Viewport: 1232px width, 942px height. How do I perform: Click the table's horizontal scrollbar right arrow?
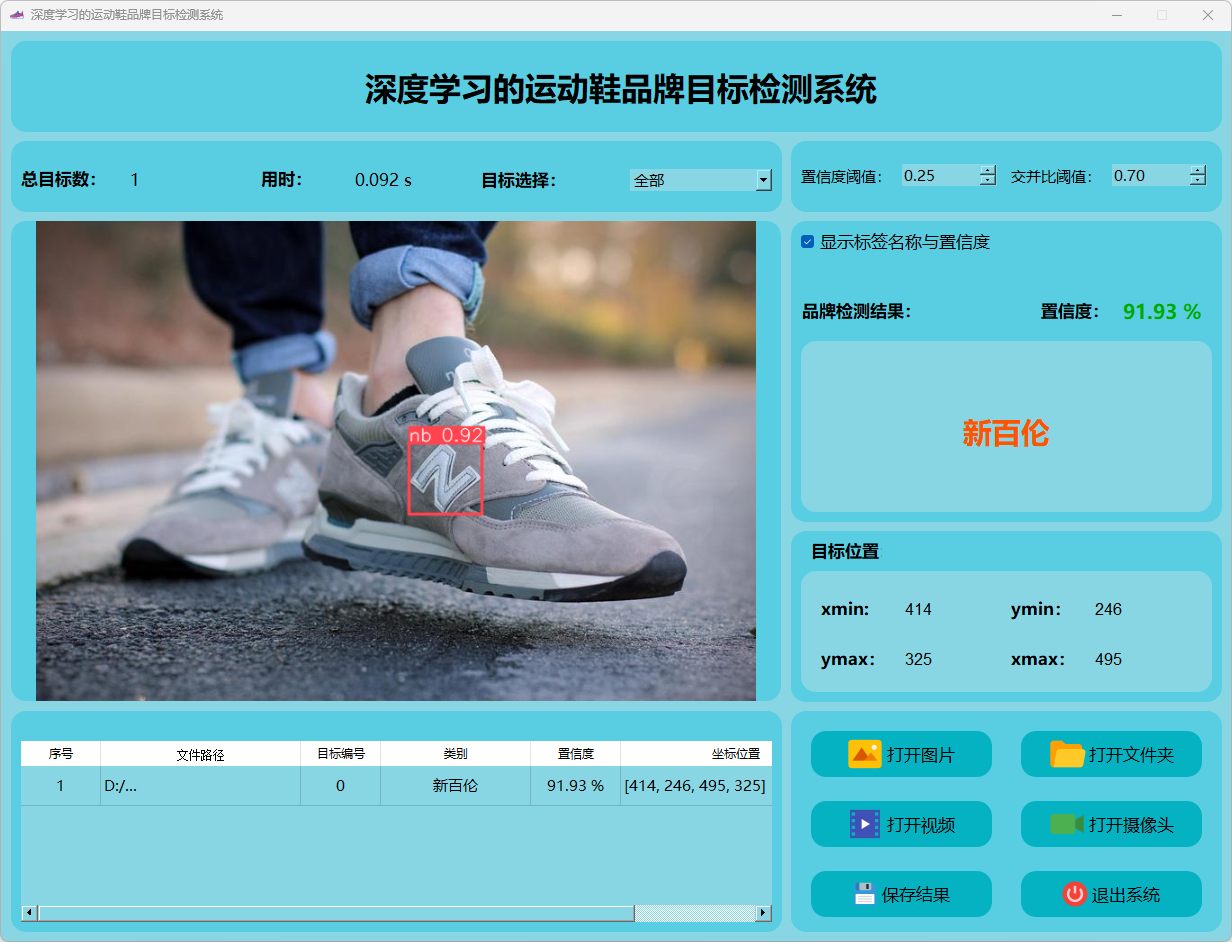(x=763, y=913)
